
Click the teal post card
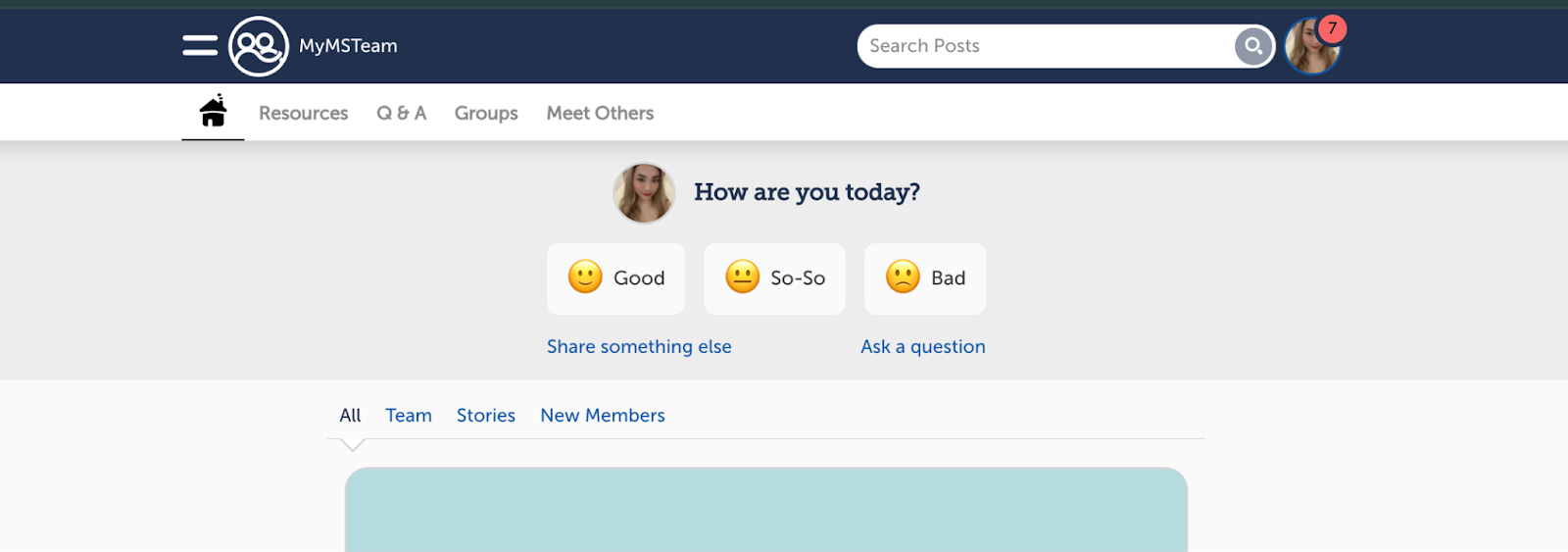coord(766,510)
